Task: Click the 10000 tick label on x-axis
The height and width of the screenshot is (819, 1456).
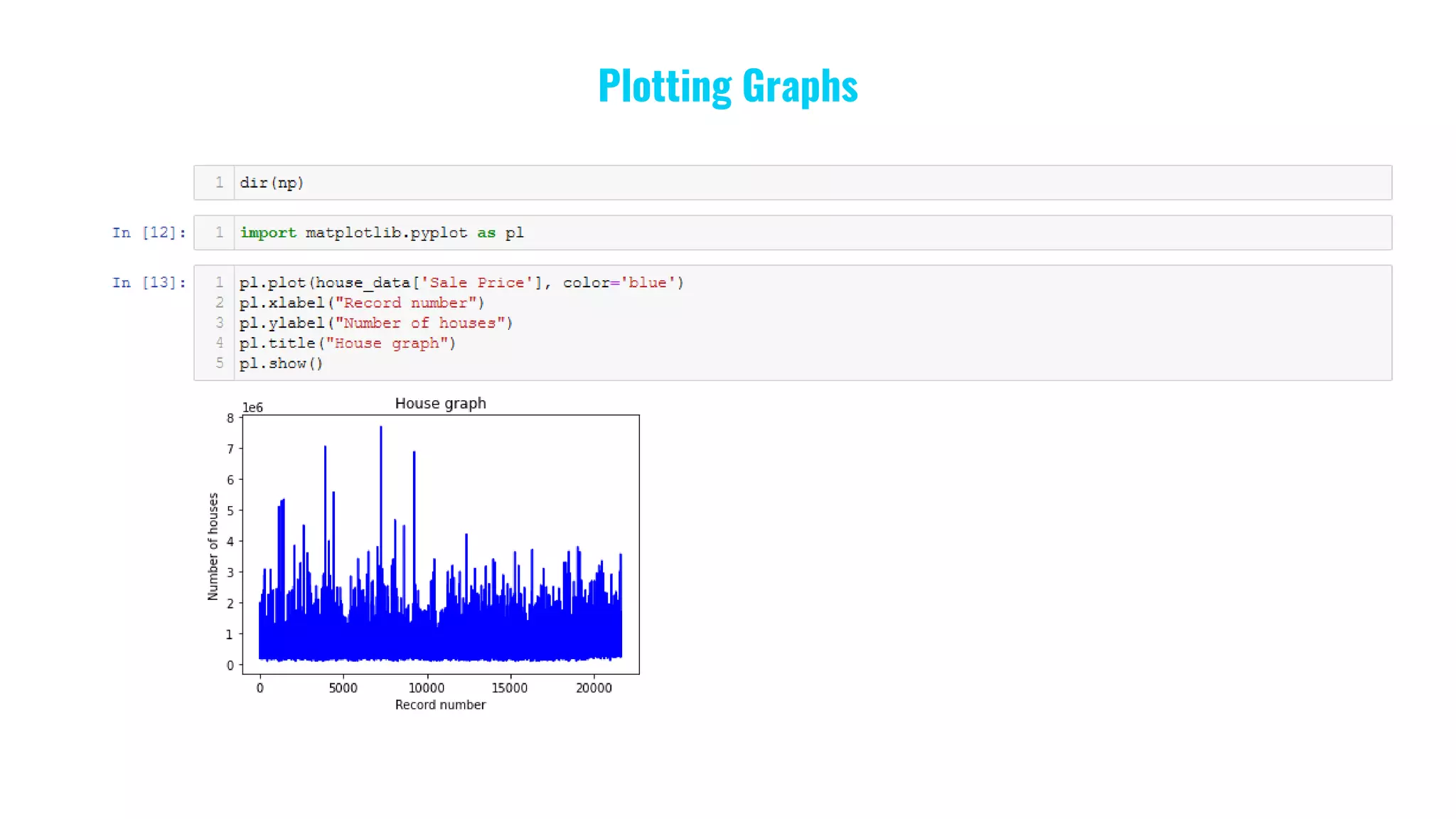Action: [426, 687]
